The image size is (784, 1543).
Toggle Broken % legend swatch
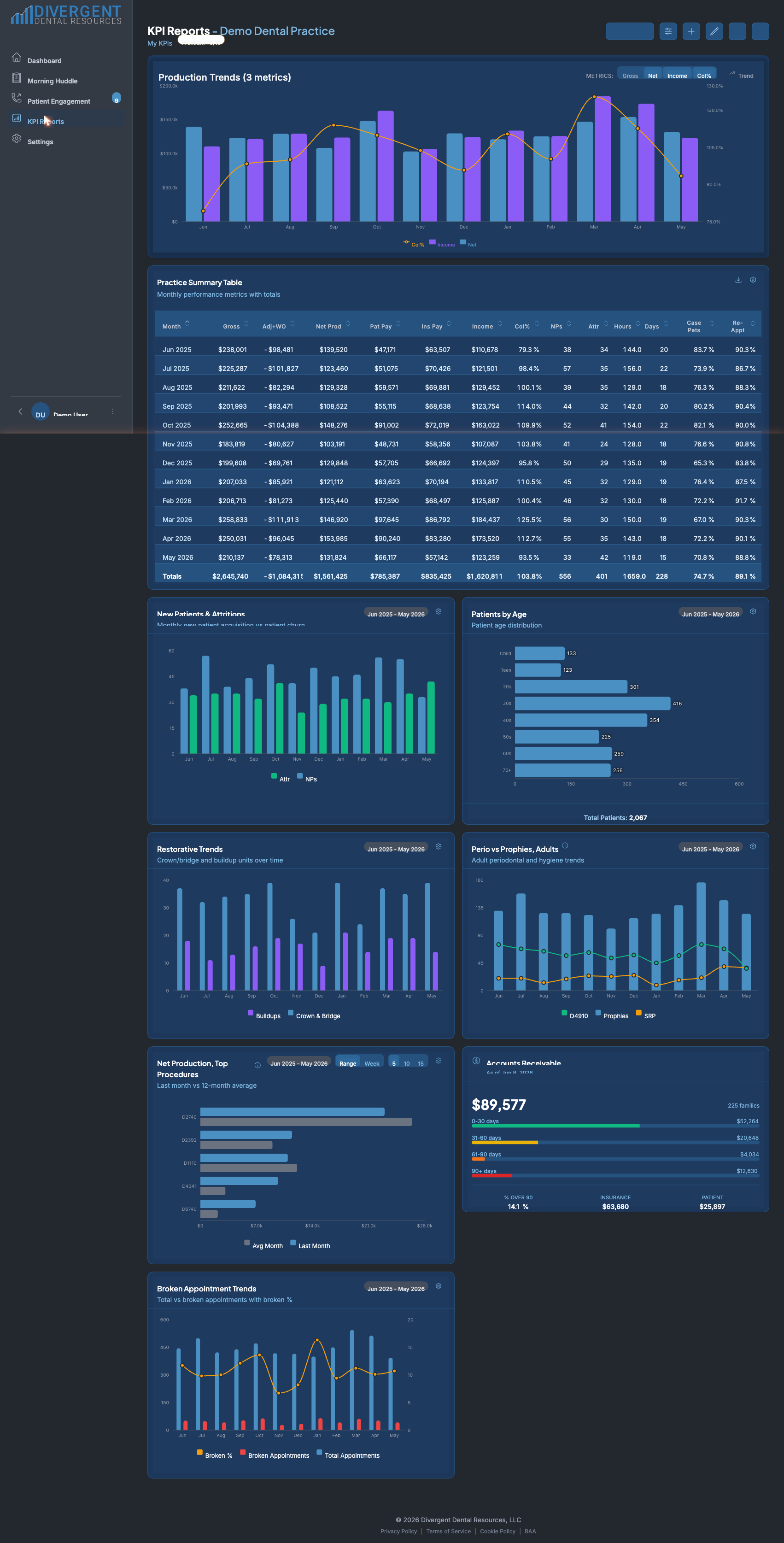199,1453
